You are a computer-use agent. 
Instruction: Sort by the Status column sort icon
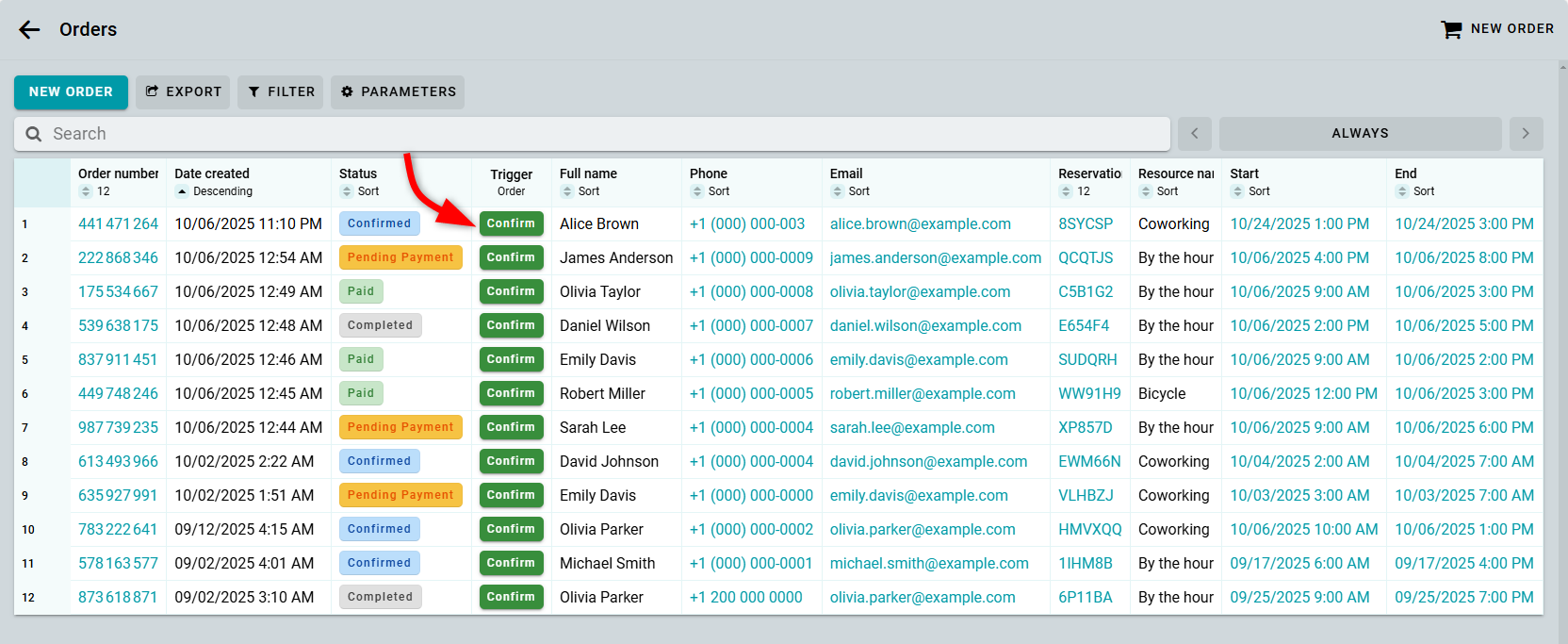[347, 191]
